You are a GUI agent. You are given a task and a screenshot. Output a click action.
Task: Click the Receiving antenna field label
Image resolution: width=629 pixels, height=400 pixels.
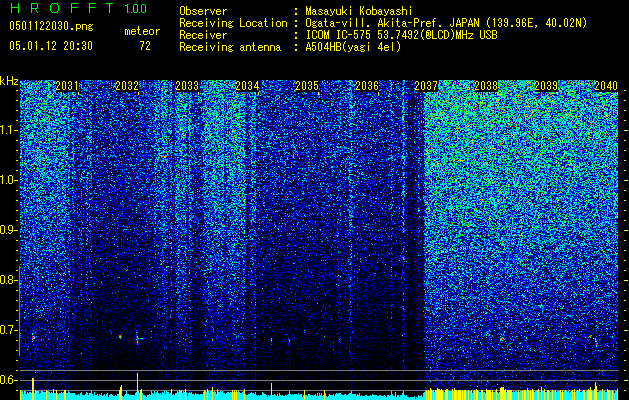tap(230, 47)
